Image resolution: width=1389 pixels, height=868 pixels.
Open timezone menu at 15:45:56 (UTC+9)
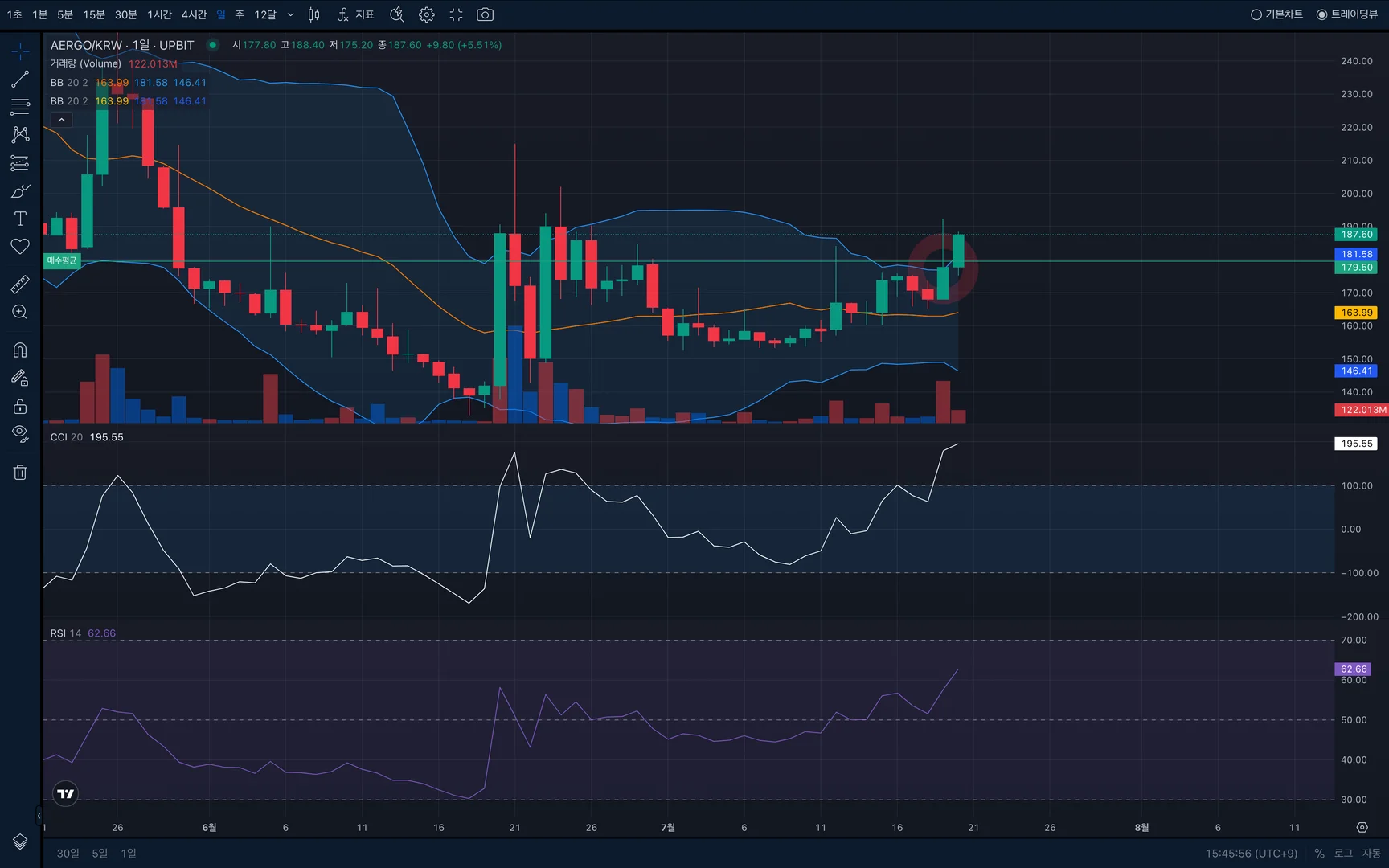coord(1251,854)
